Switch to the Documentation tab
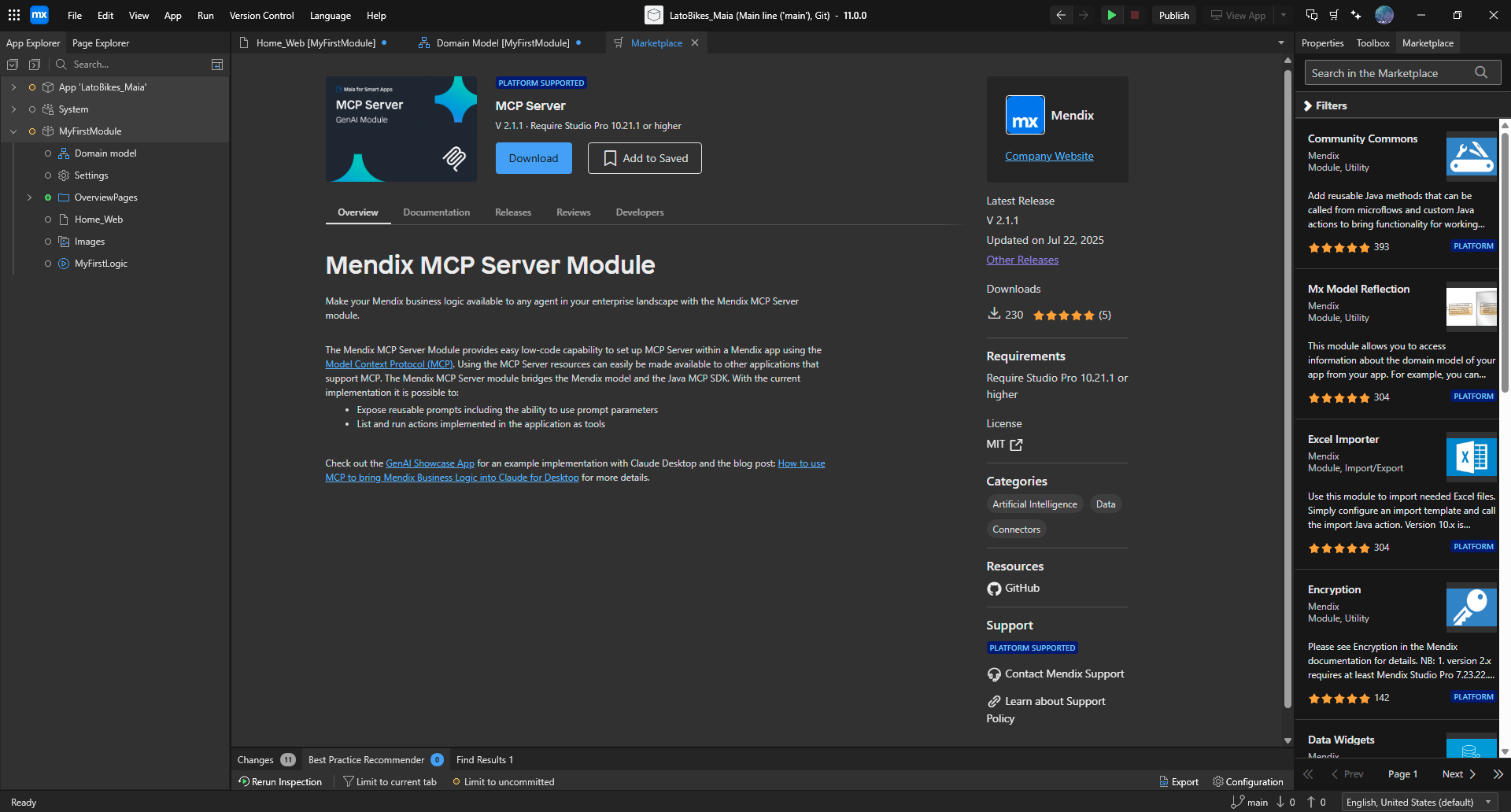The height and width of the screenshot is (812, 1511). [436, 212]
